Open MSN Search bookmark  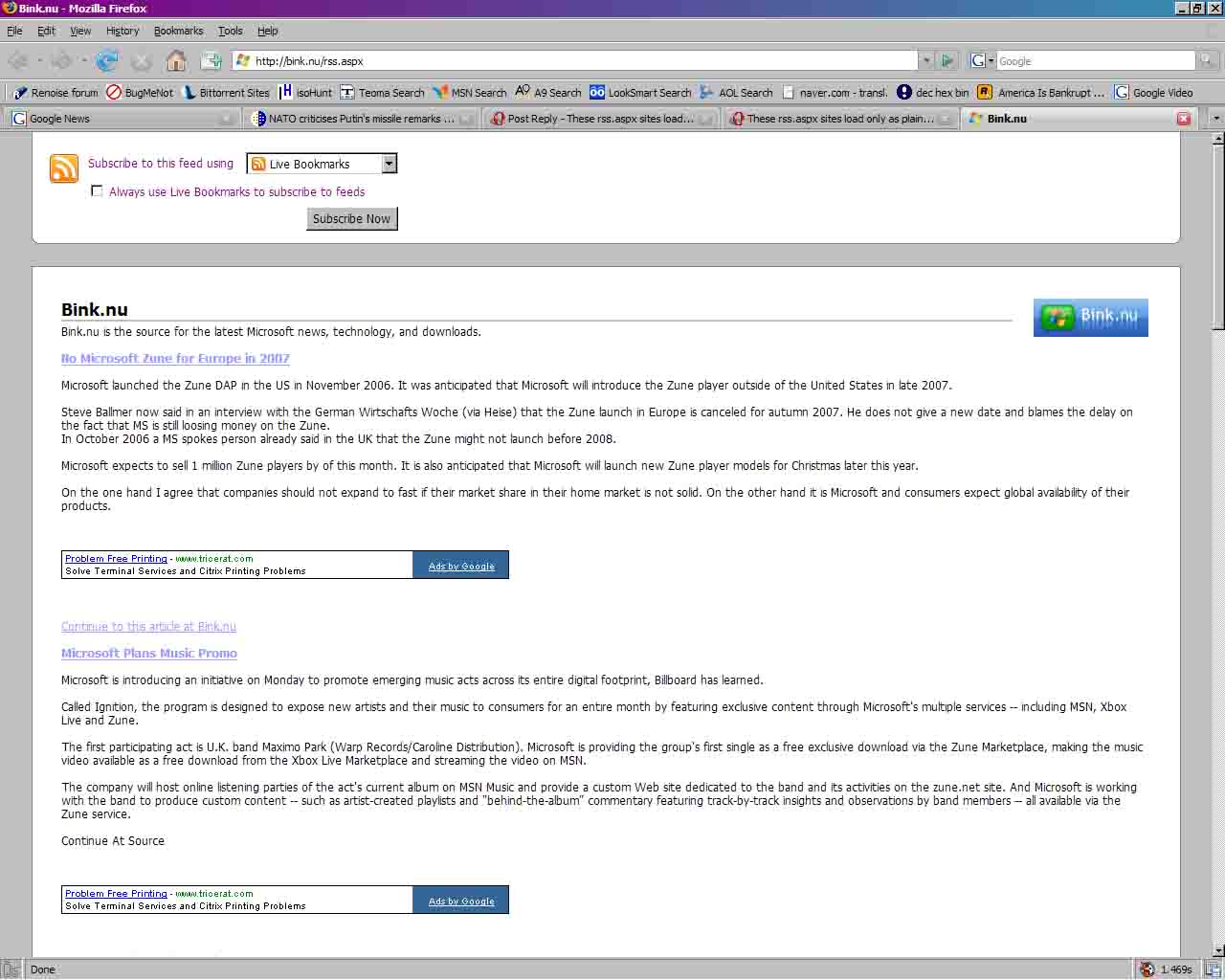pos(469,93)
